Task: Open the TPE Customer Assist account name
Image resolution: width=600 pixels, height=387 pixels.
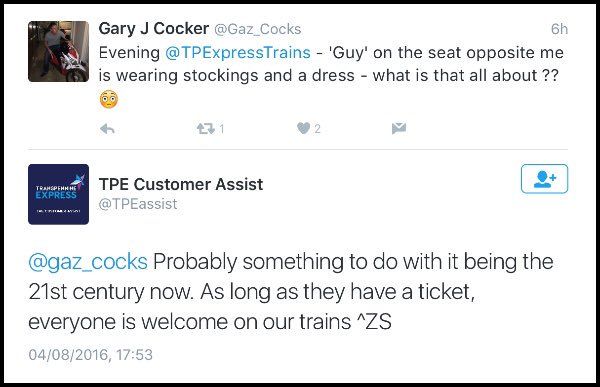Action: 181,185
